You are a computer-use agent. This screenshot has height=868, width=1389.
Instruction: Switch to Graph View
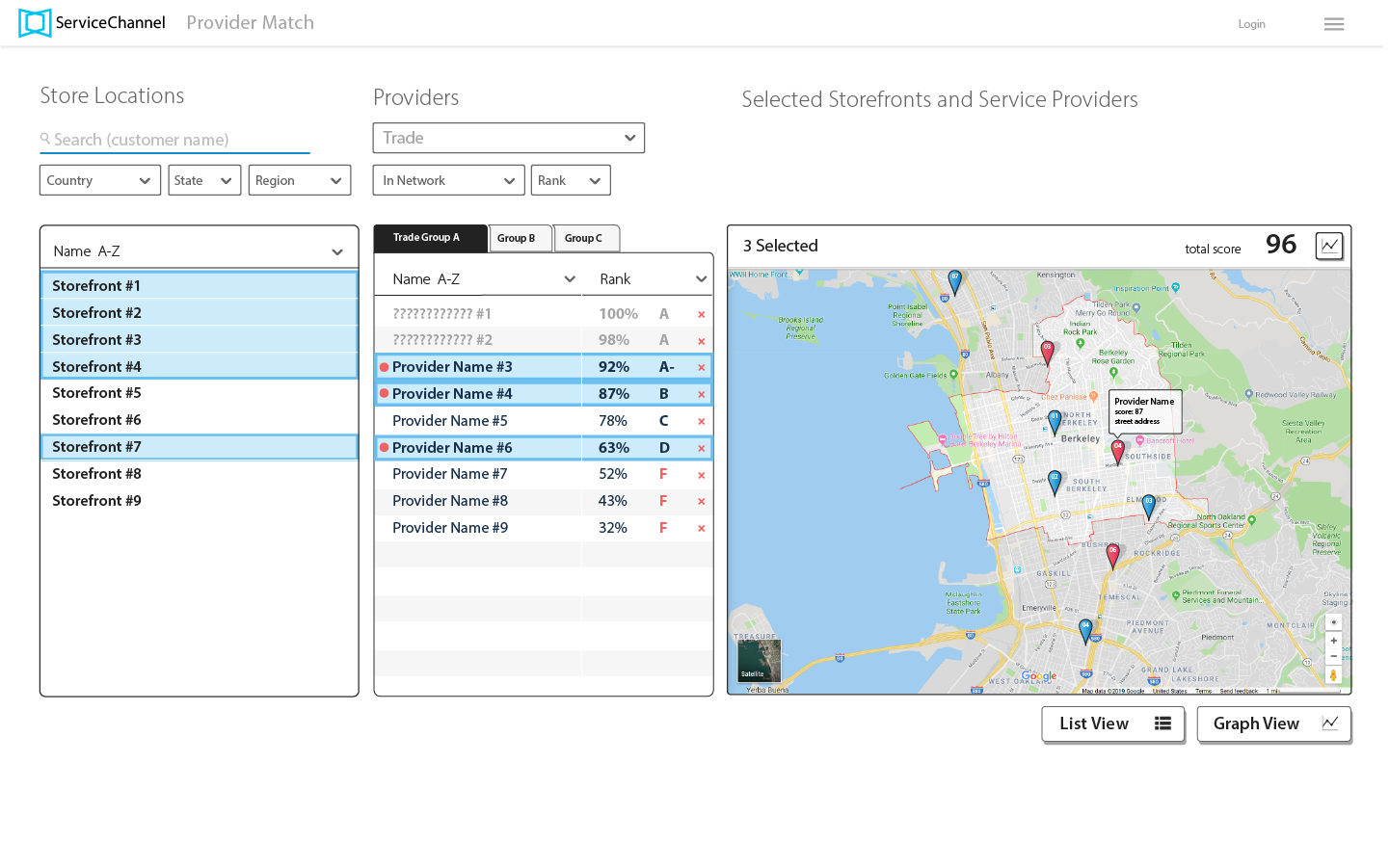coord(1274,723)
